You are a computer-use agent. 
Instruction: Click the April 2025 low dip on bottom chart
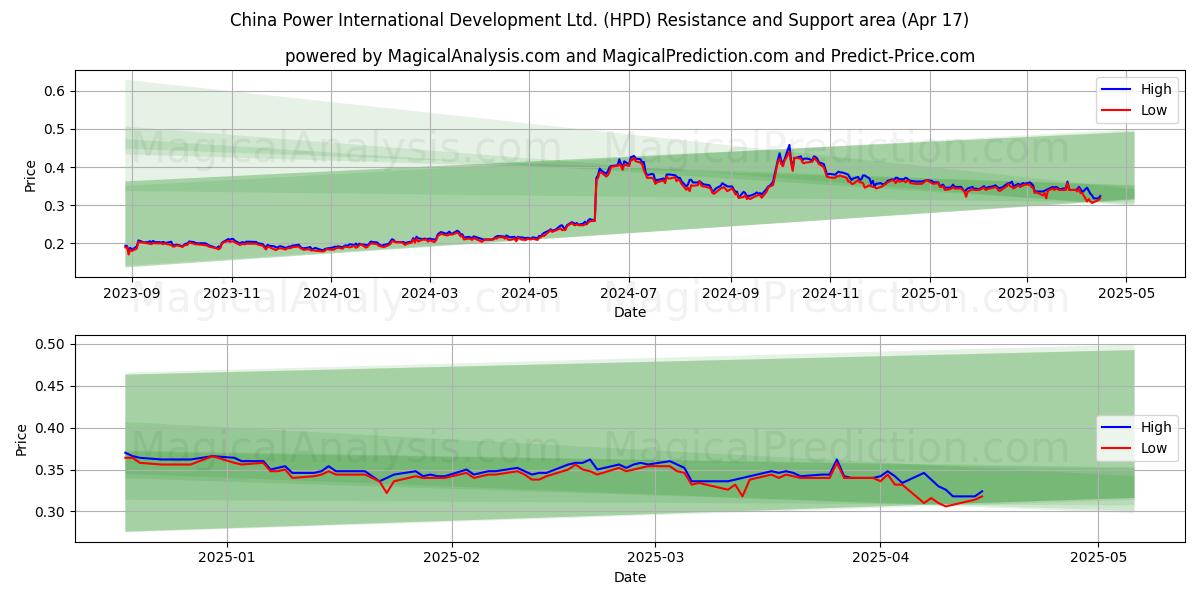(945, 505)
